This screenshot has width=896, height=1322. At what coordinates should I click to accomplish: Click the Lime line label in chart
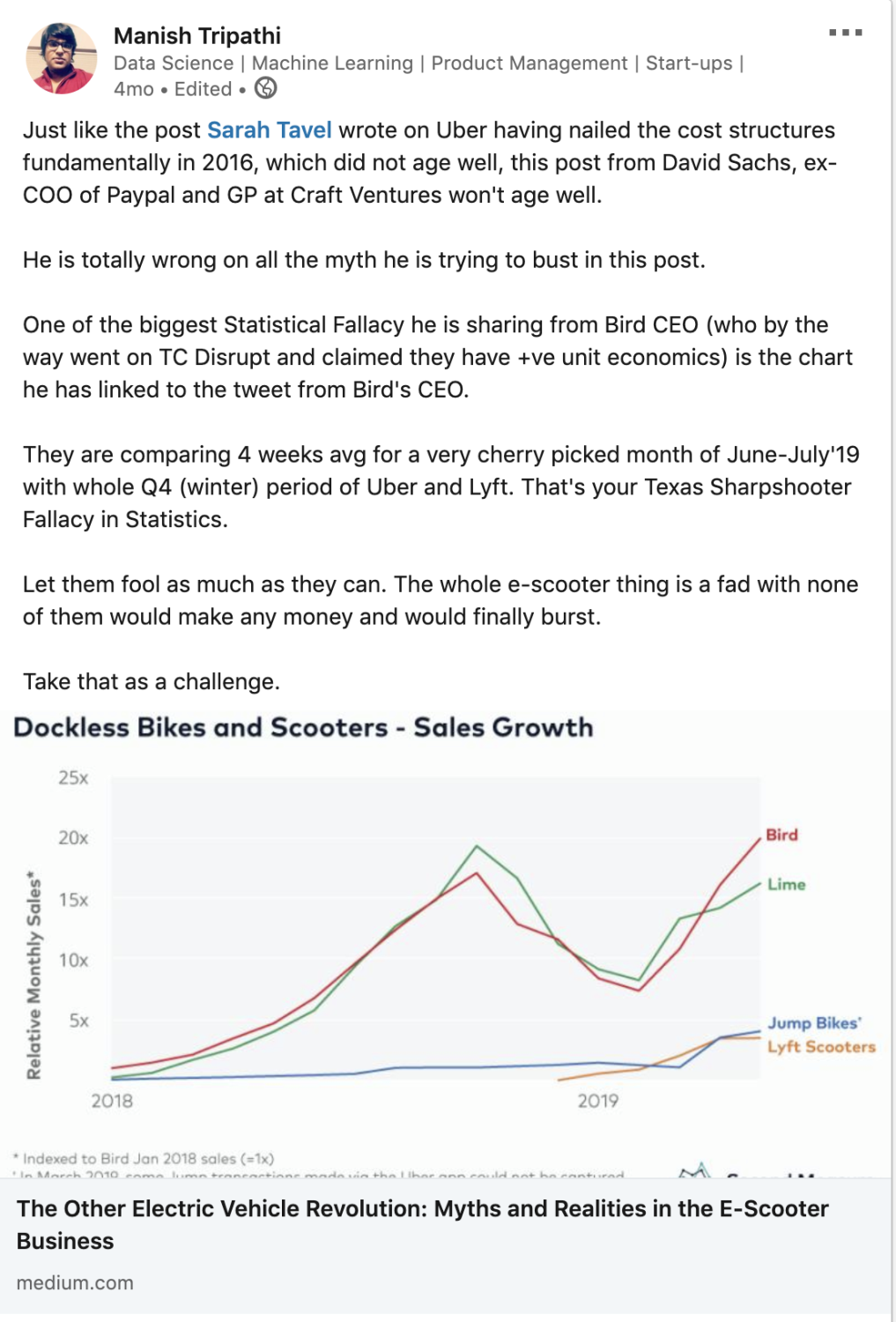[x=786, y=884]
